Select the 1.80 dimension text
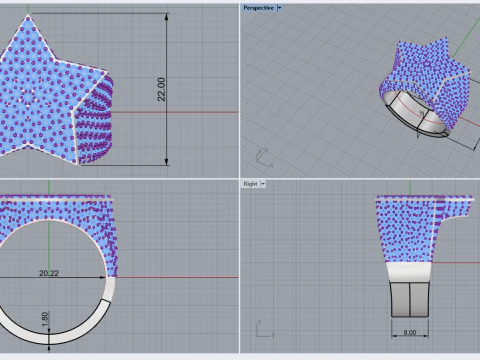This screenshot has height=360, width=480. (45, 319)
